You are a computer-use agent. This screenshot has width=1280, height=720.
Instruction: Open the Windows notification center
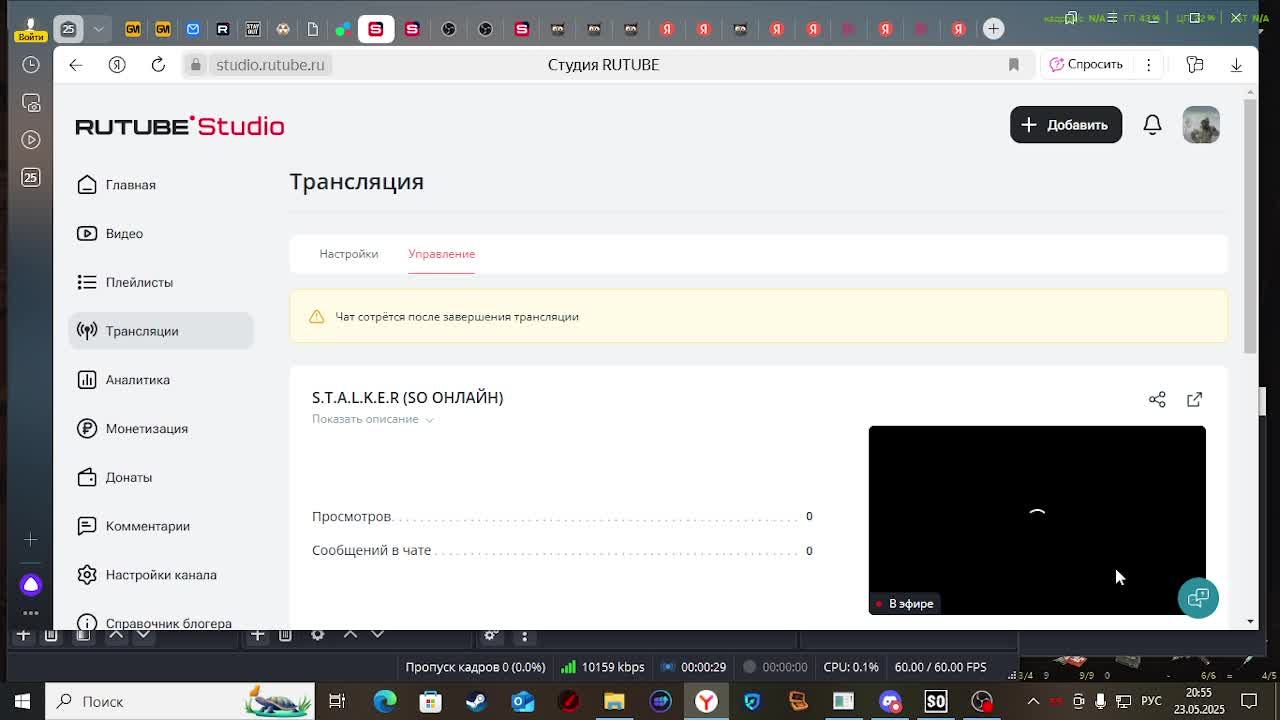click(x=1249, y=701)
